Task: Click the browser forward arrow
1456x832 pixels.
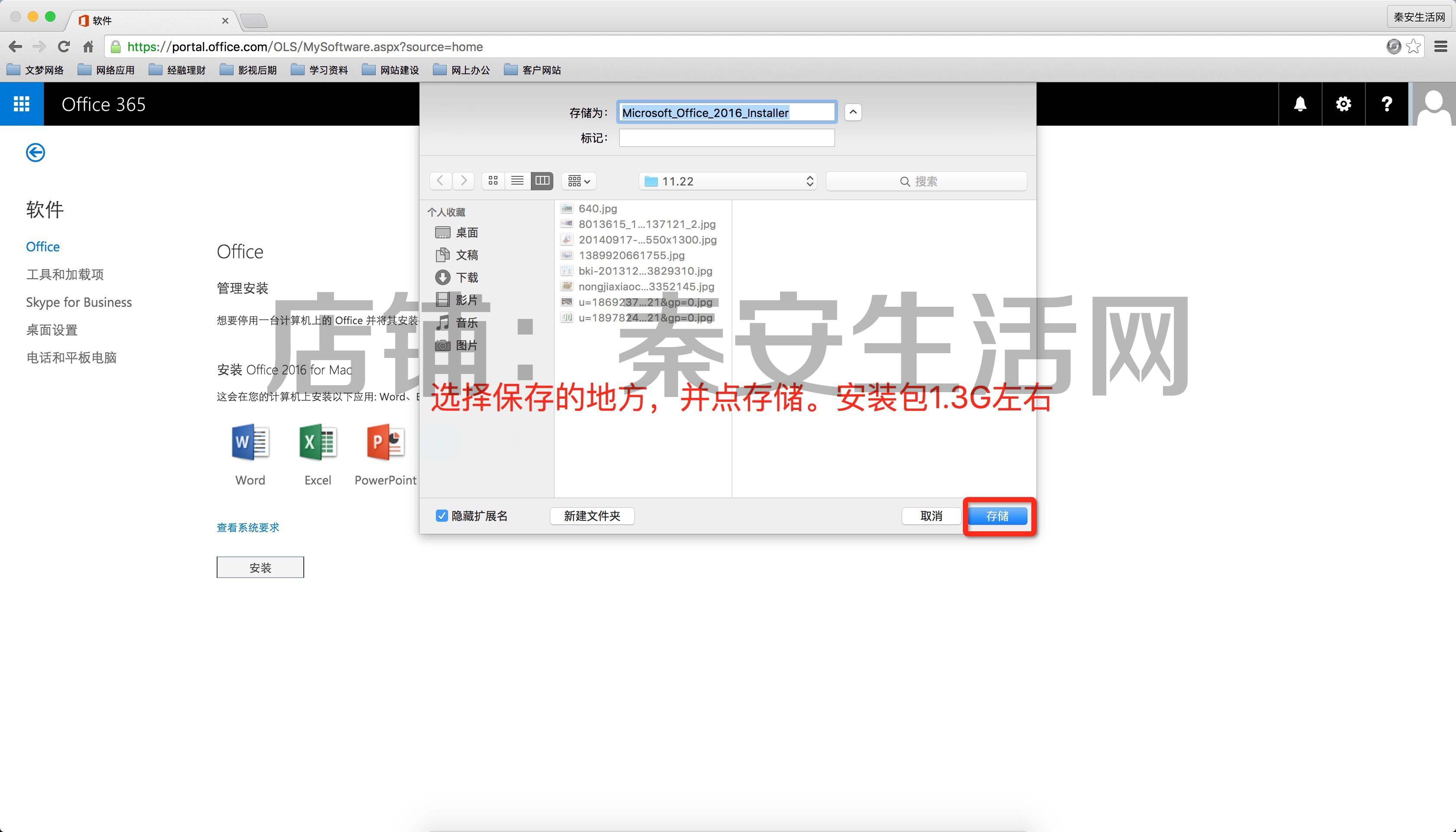Action: click(39, 47)
